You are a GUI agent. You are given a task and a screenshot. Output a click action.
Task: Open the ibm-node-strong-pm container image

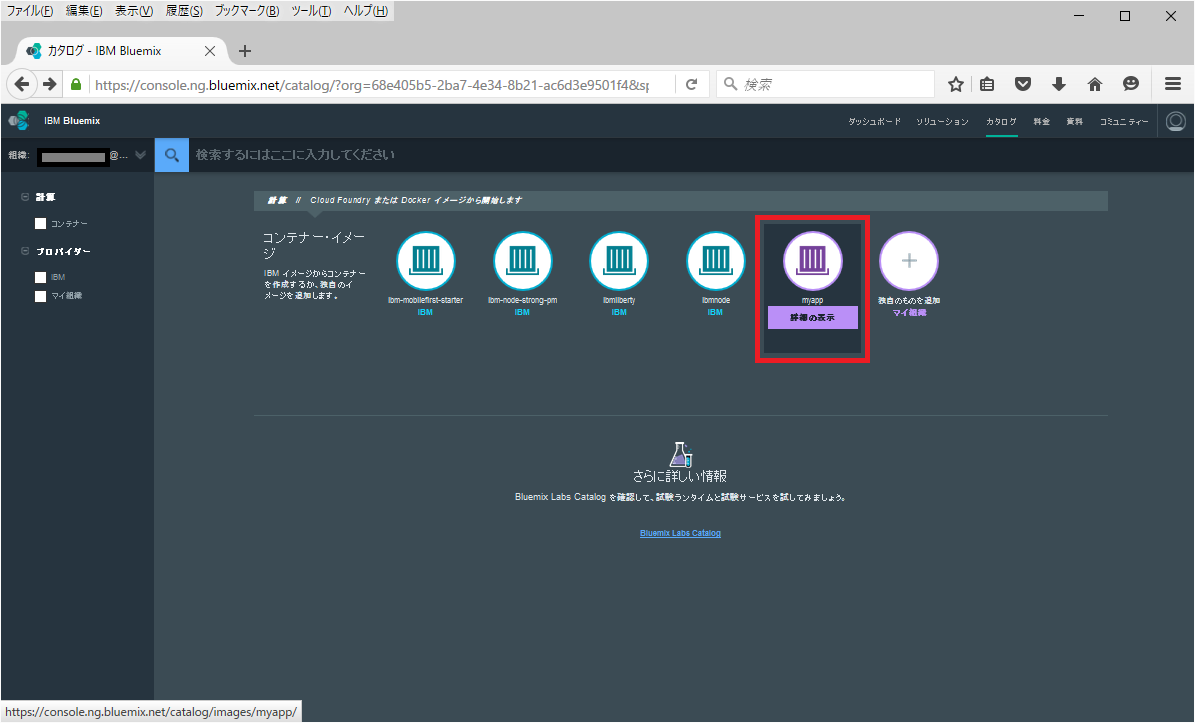pos(522,261)
